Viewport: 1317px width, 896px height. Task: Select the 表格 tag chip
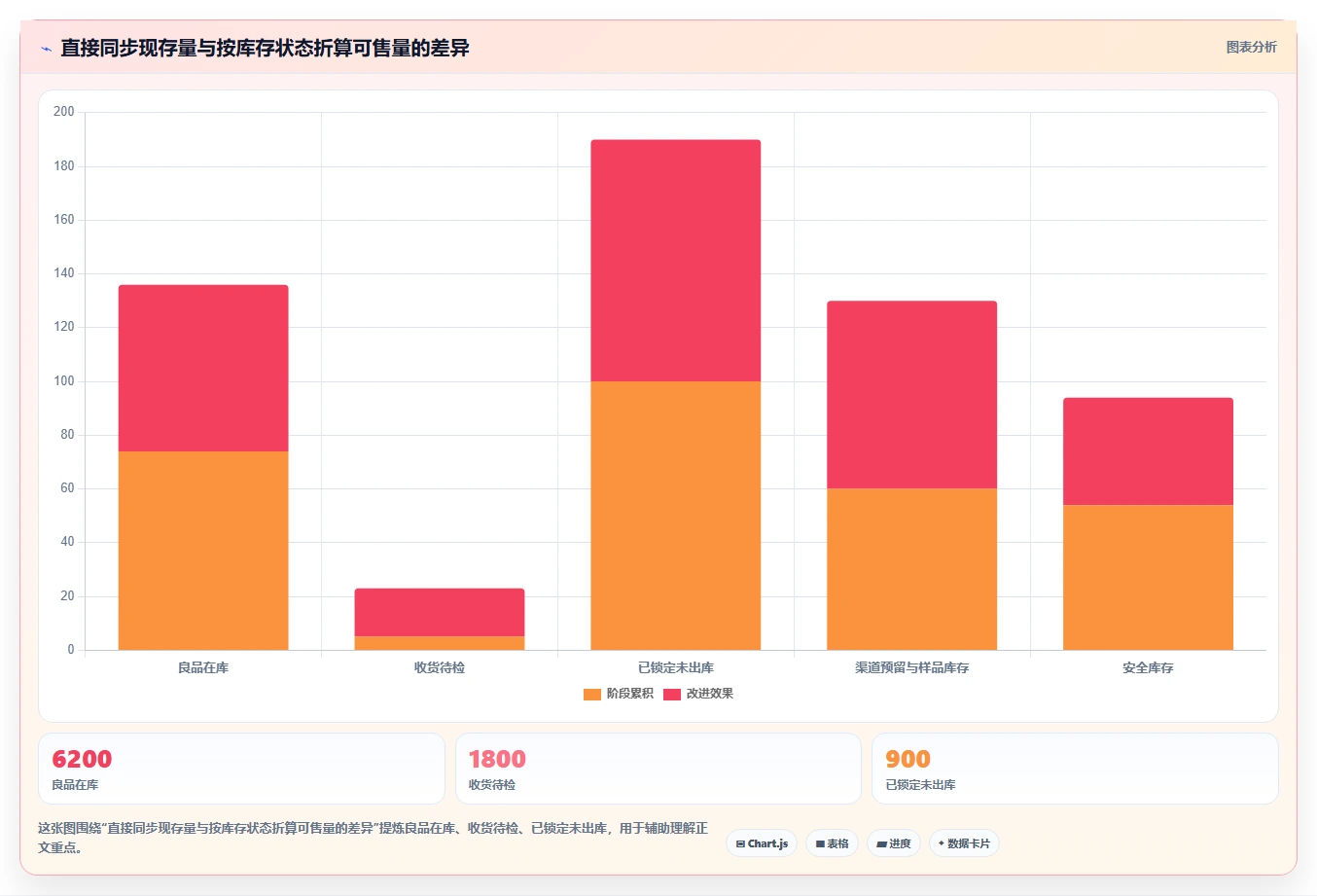click(832, 843)
